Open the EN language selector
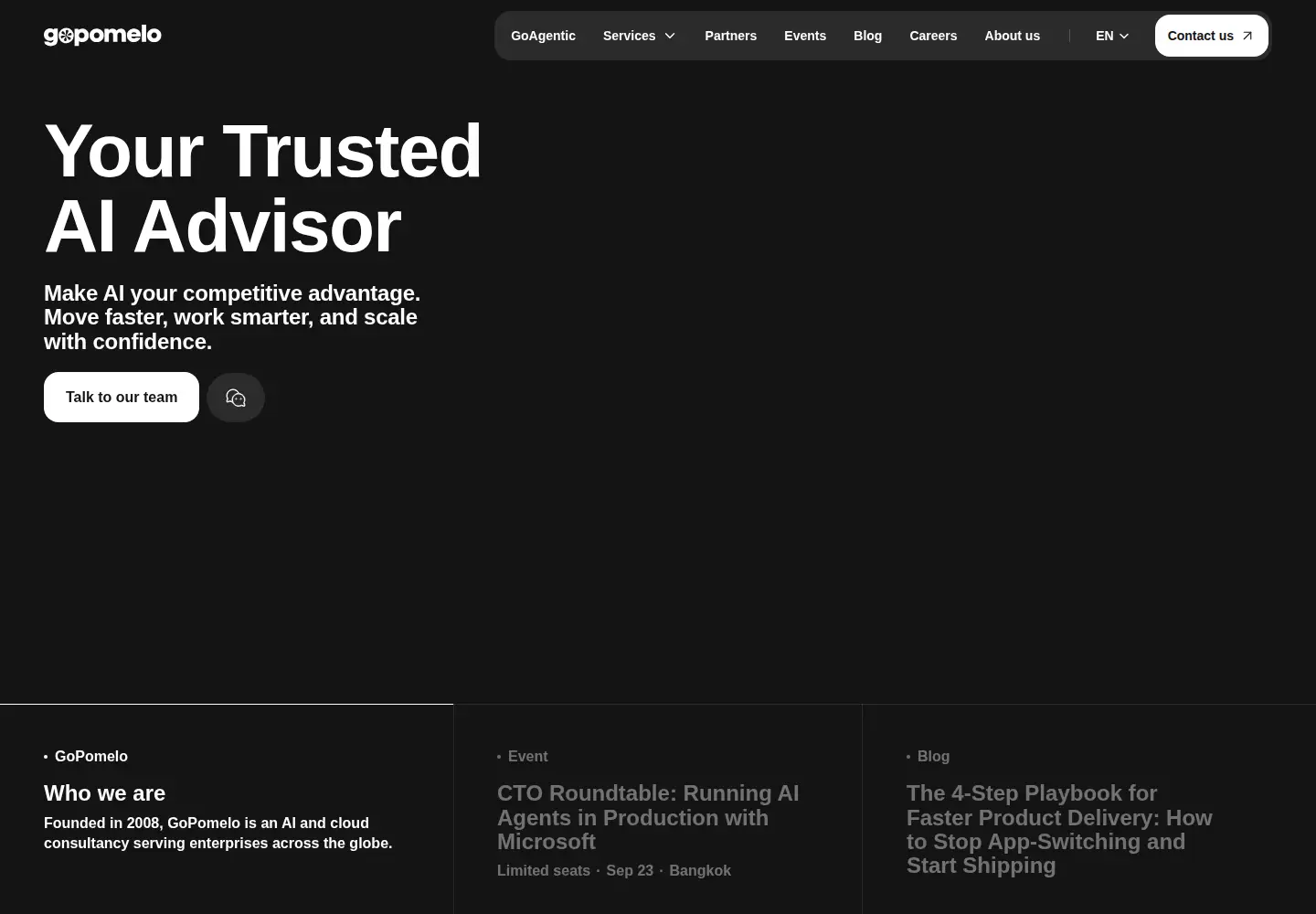1316x914 pixels. pos(1112,36)
